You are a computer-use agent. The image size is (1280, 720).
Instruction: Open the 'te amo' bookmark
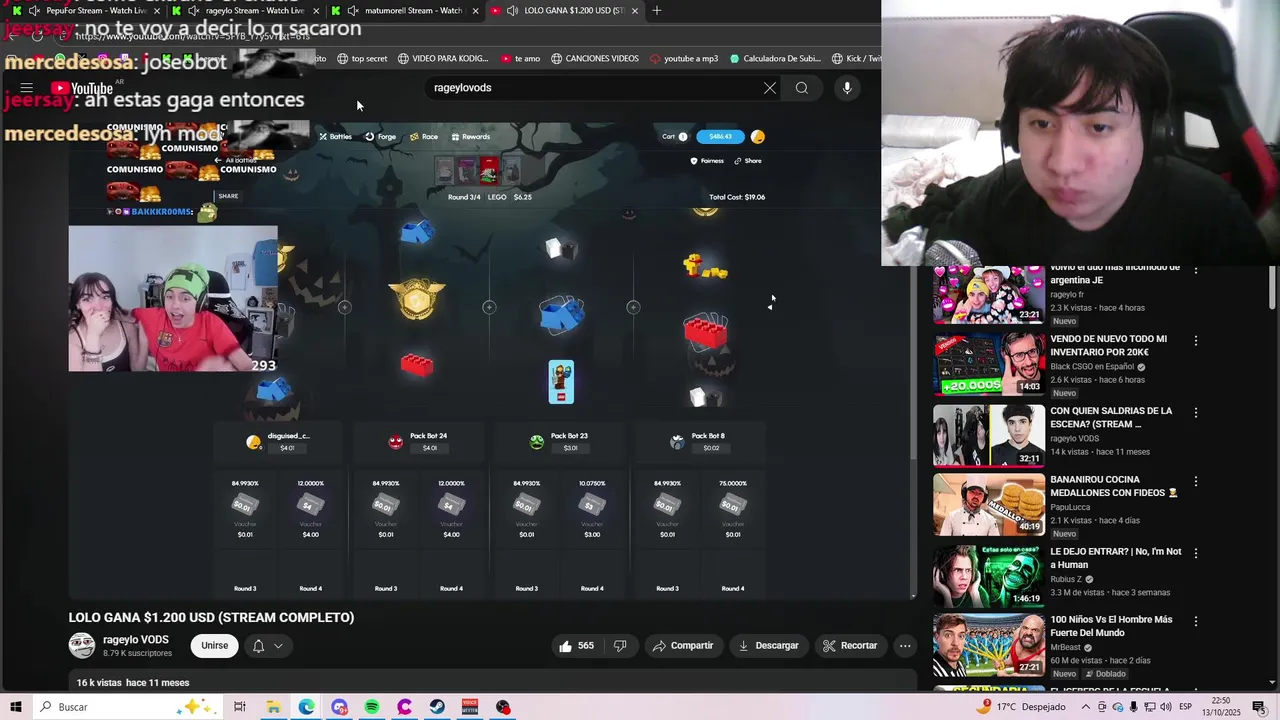coord(520,59)
